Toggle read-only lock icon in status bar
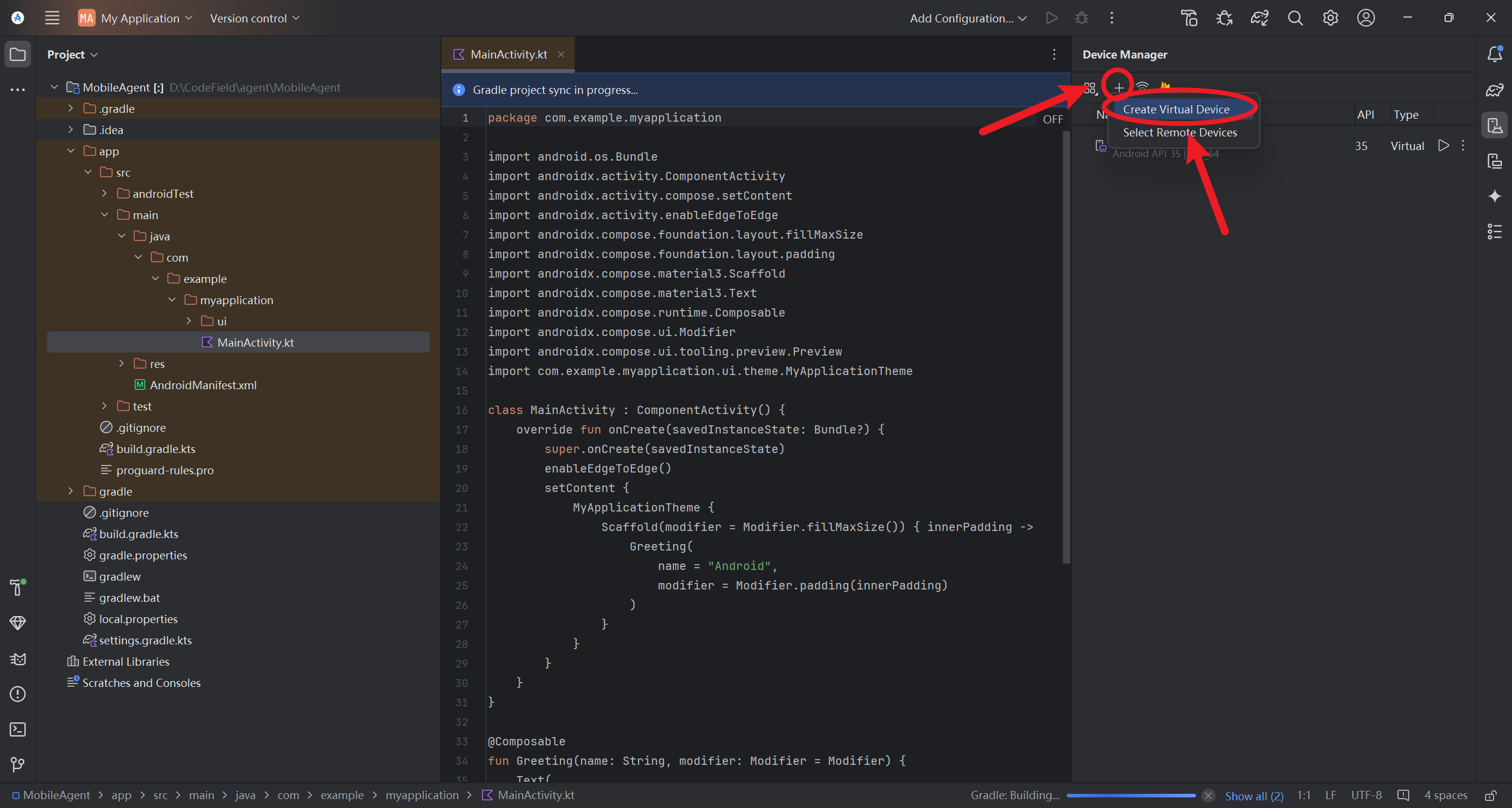The height and width of the screenshot is (808, 1512). point(1491,796)
